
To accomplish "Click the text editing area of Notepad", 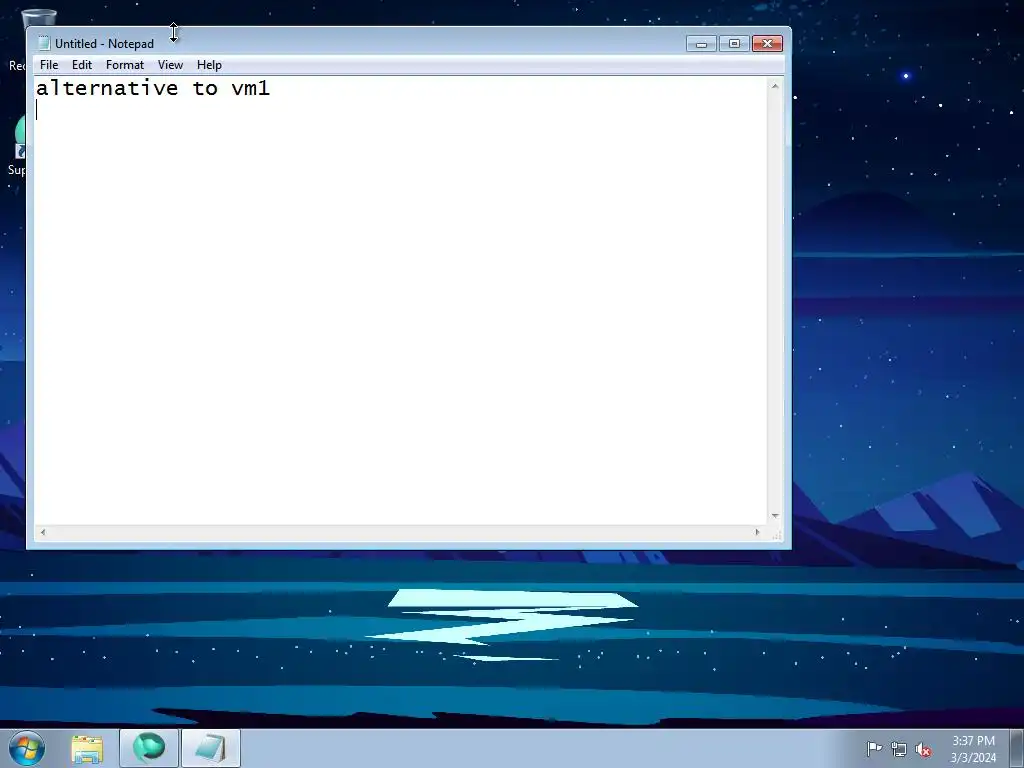I will click(x=401, y=300).
